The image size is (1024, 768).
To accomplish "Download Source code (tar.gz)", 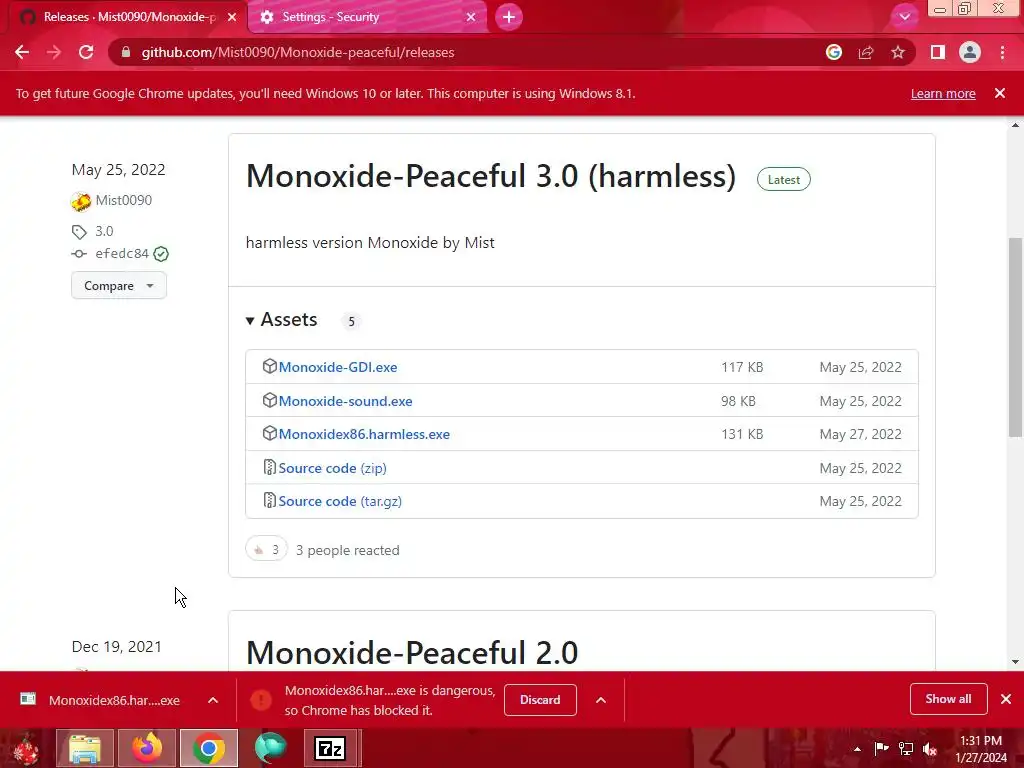I will click(x=340, y=502).
